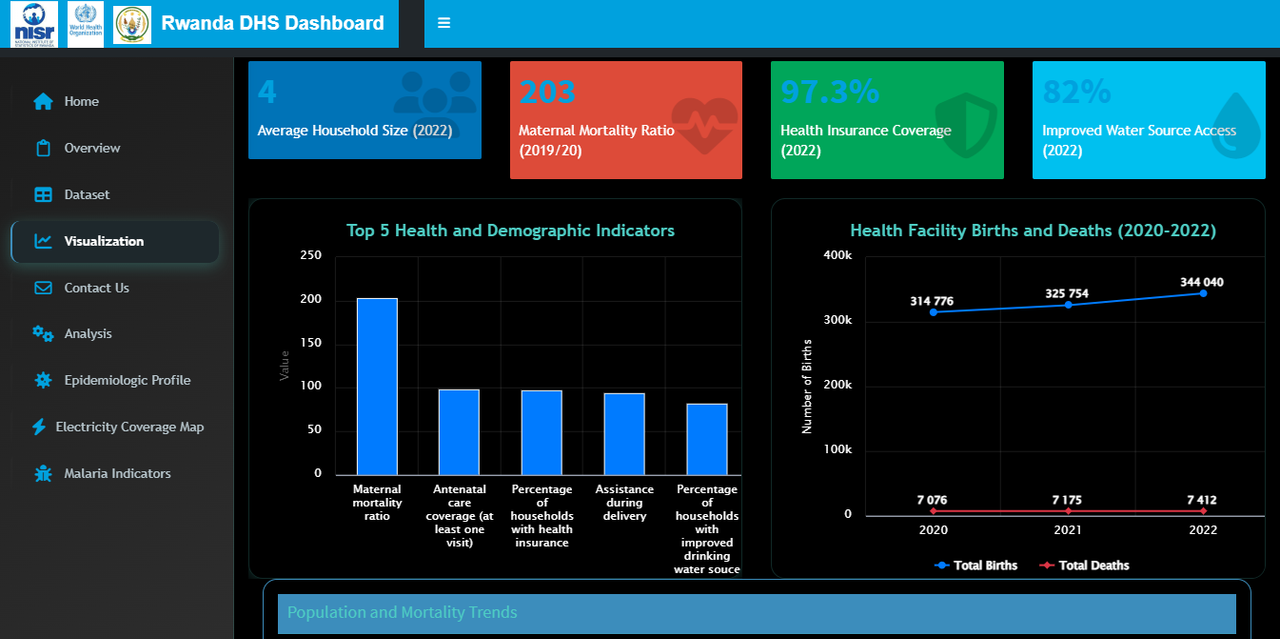Click the Average Household Size card

365,110
